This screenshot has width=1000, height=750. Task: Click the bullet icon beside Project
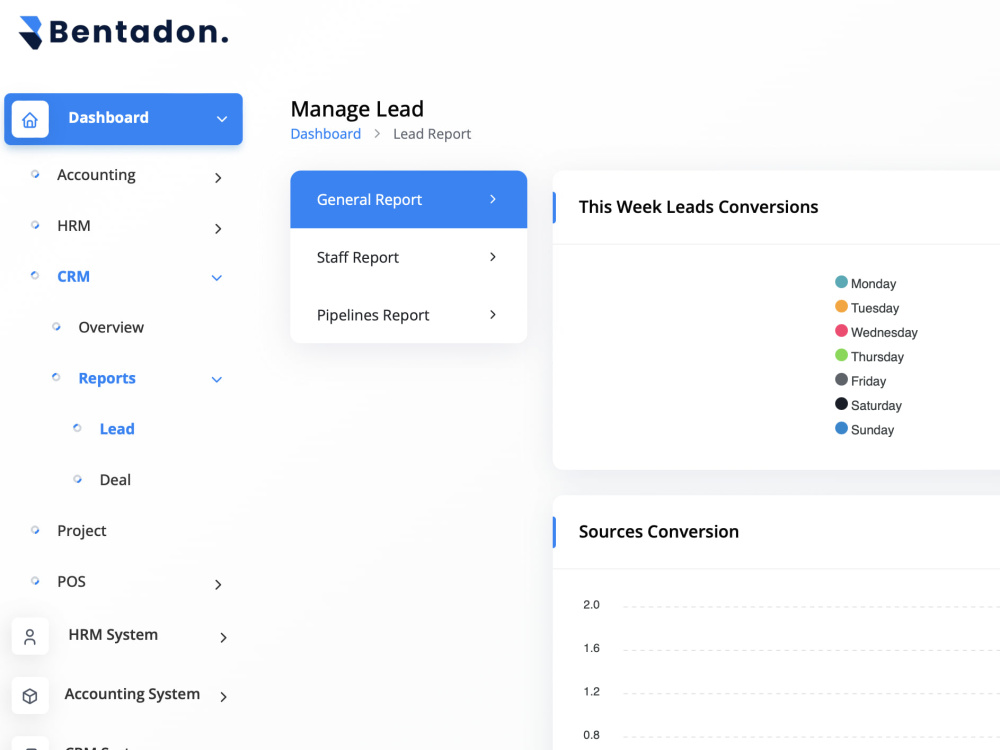(35, 530)
